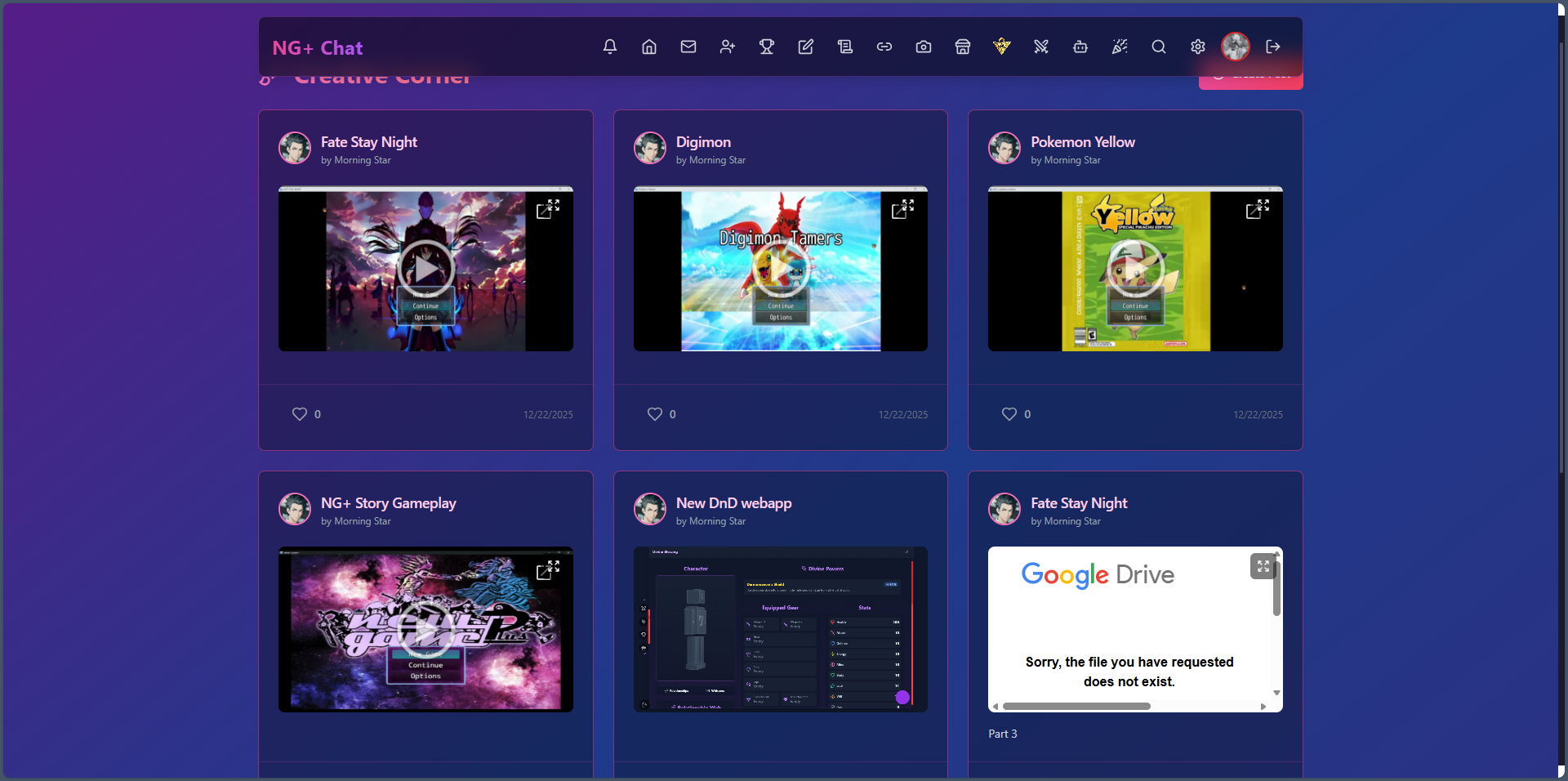
Task: Click the robot bot icon
Action: click(1080, 47)
